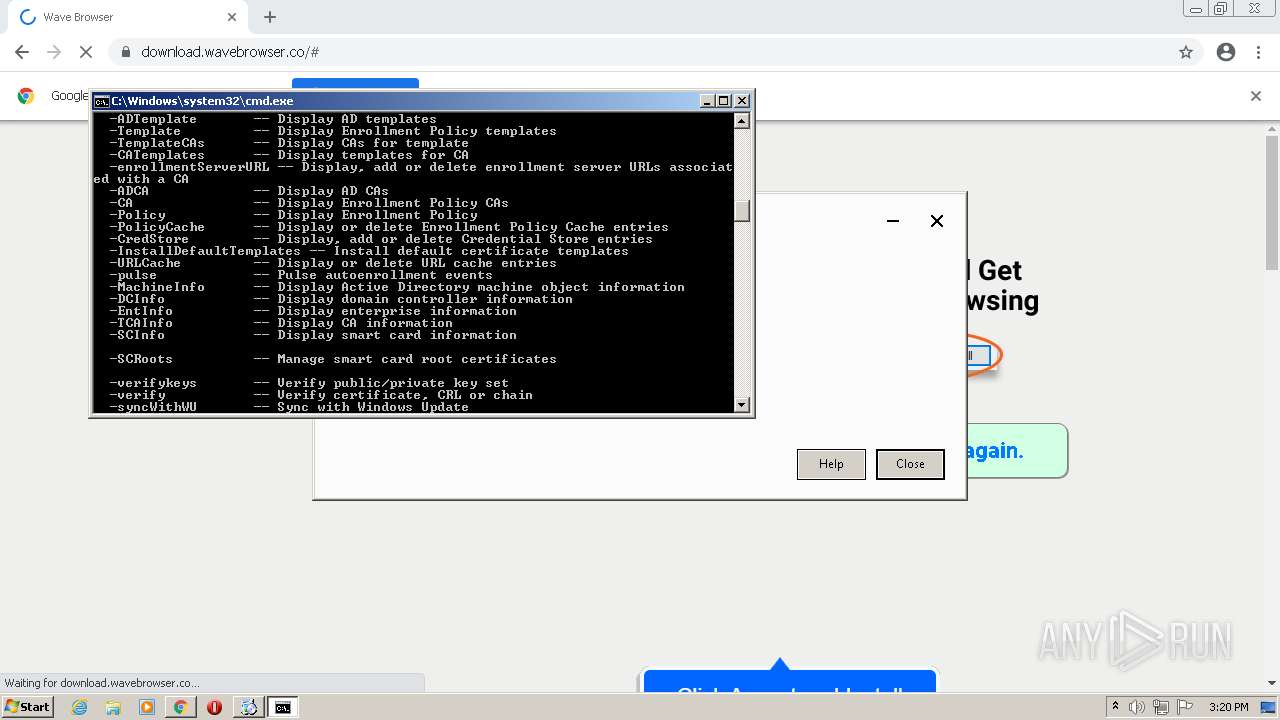Maximize the cmd.exe window

click(724, 101)
